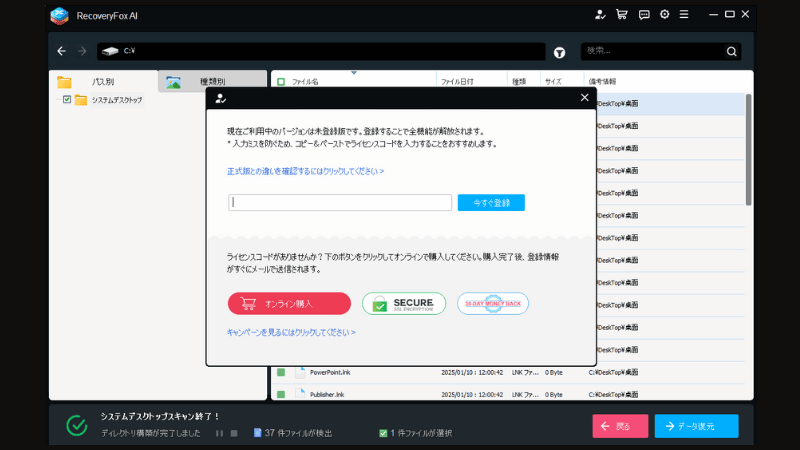
Task: Toggle the PowerPoint.lnk checkbox
Action: (281, 372)
